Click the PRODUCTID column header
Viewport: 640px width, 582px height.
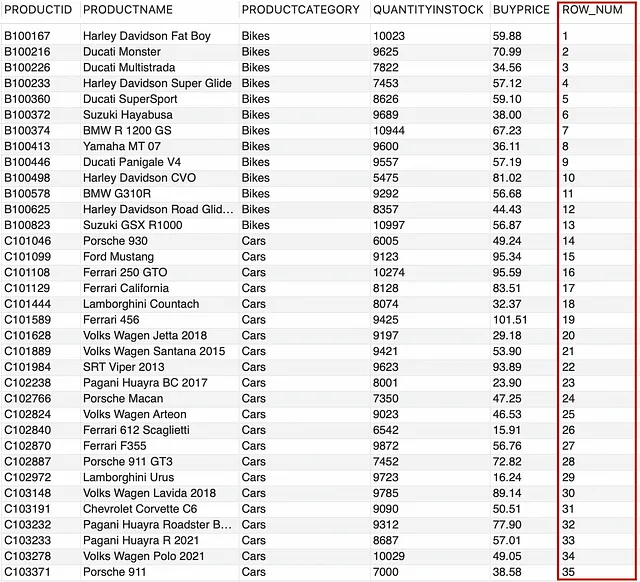[x=38, y=9]
